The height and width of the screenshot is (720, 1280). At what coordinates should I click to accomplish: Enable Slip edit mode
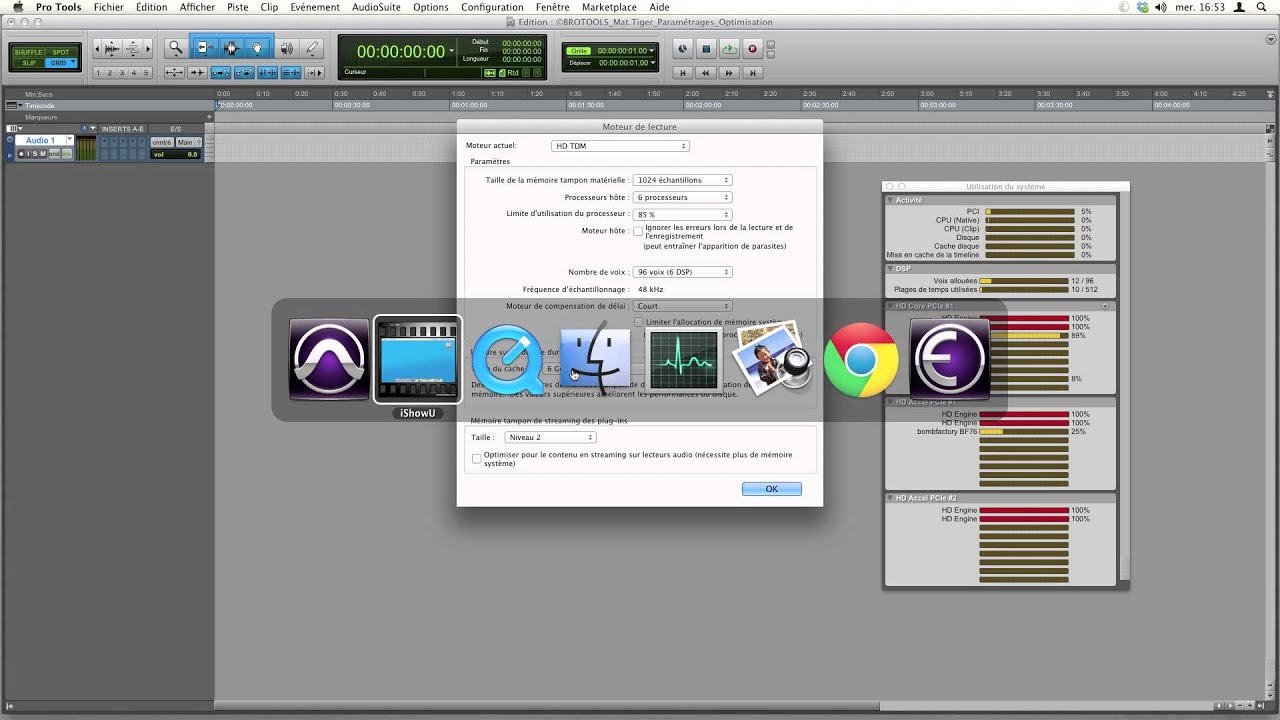(28, 63)
